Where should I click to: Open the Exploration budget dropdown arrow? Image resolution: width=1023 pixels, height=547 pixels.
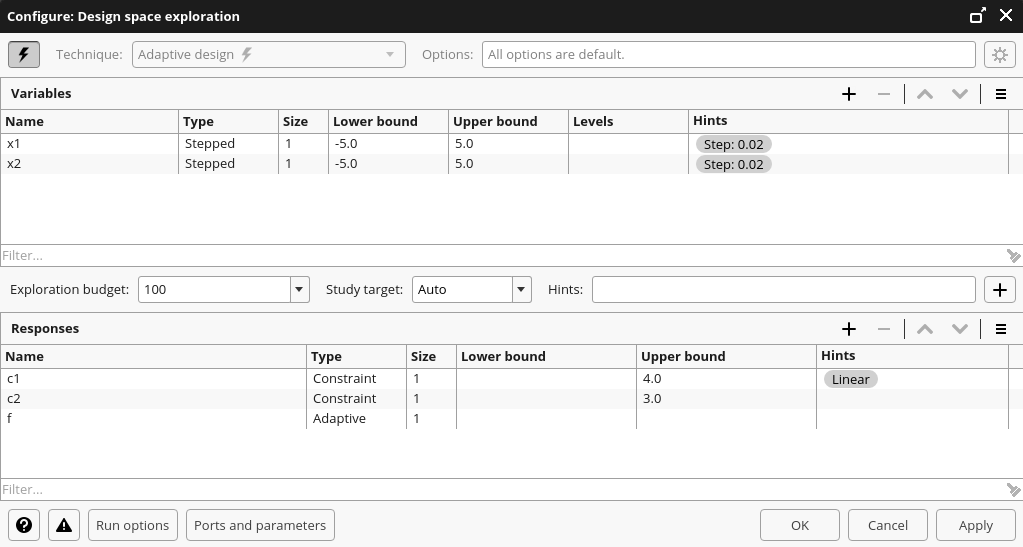pos(299,289)
